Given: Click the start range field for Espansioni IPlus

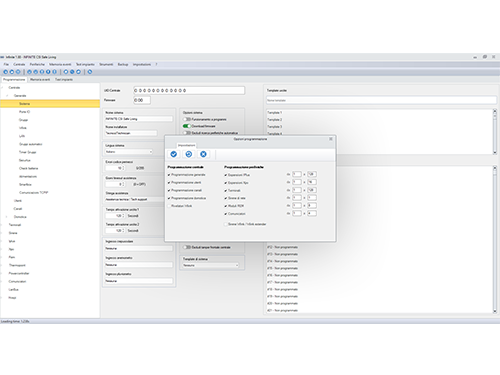Looking at the screenshot, I should coord(297,174).
